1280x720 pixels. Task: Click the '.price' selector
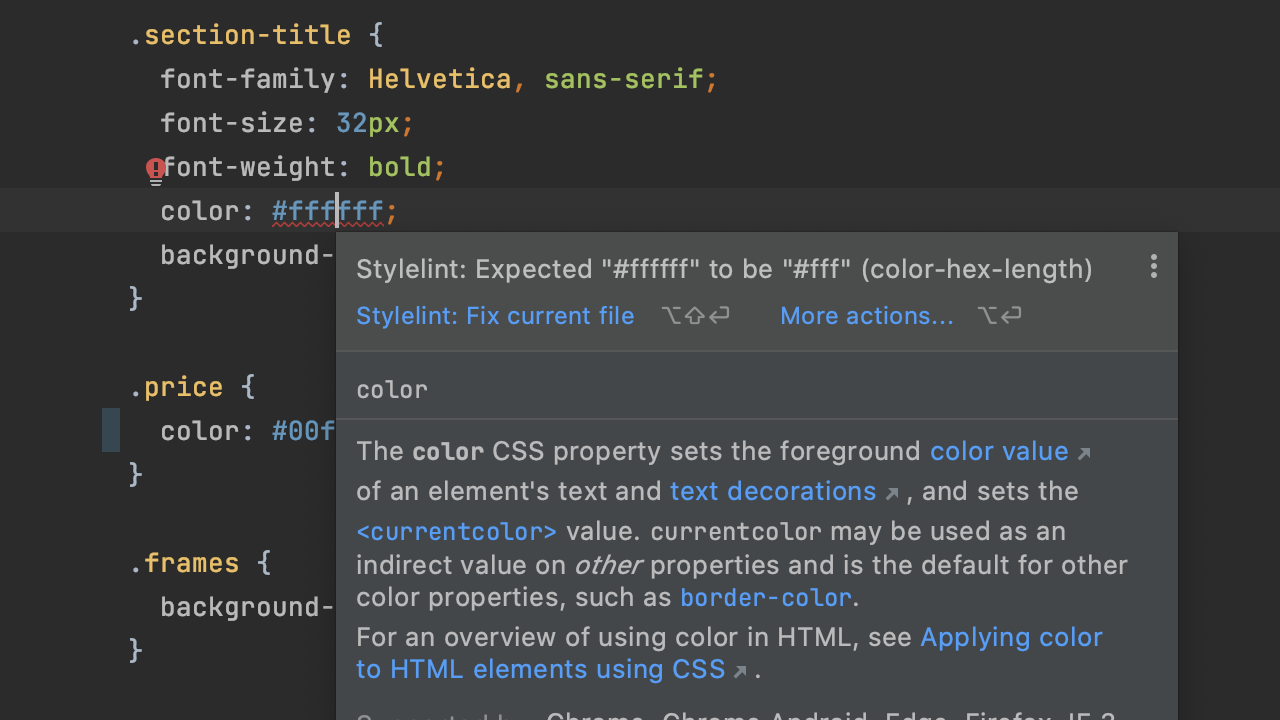[x=176, y=387]
